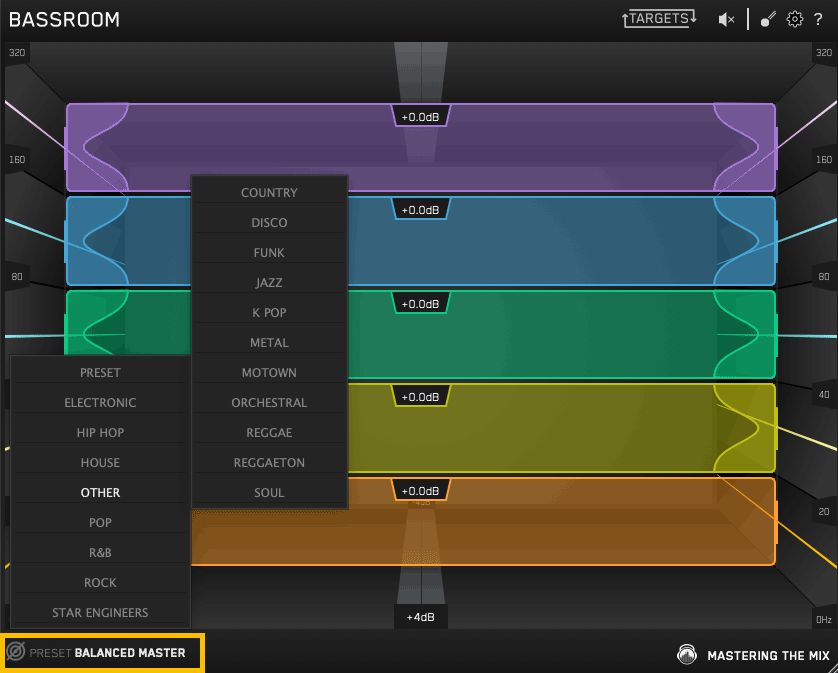
Task: Toggle the bypass icon beside PRESET
Action: point(15,652)
